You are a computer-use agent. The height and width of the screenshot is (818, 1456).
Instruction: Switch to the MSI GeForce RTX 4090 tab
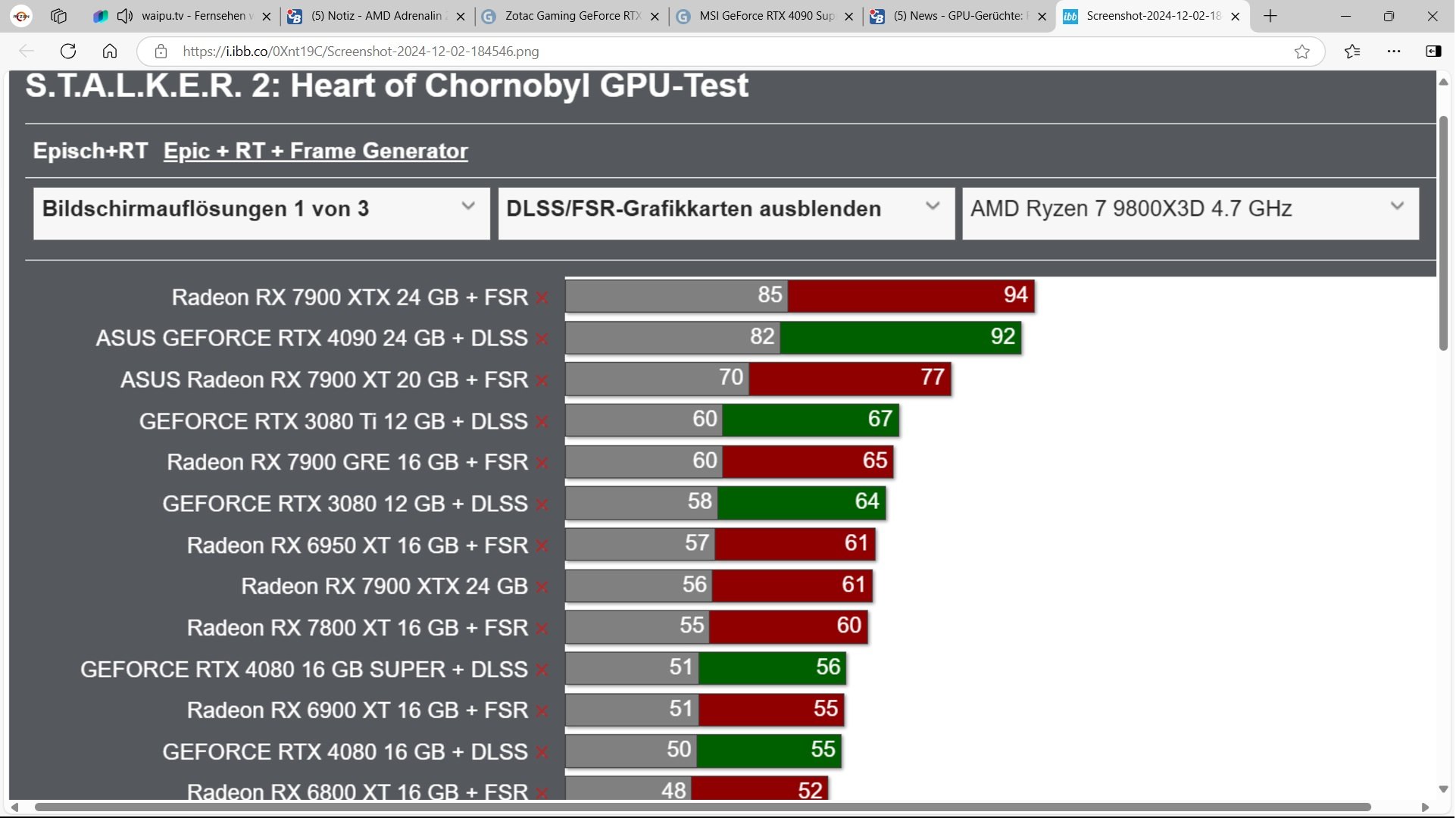tap(765, 16)
